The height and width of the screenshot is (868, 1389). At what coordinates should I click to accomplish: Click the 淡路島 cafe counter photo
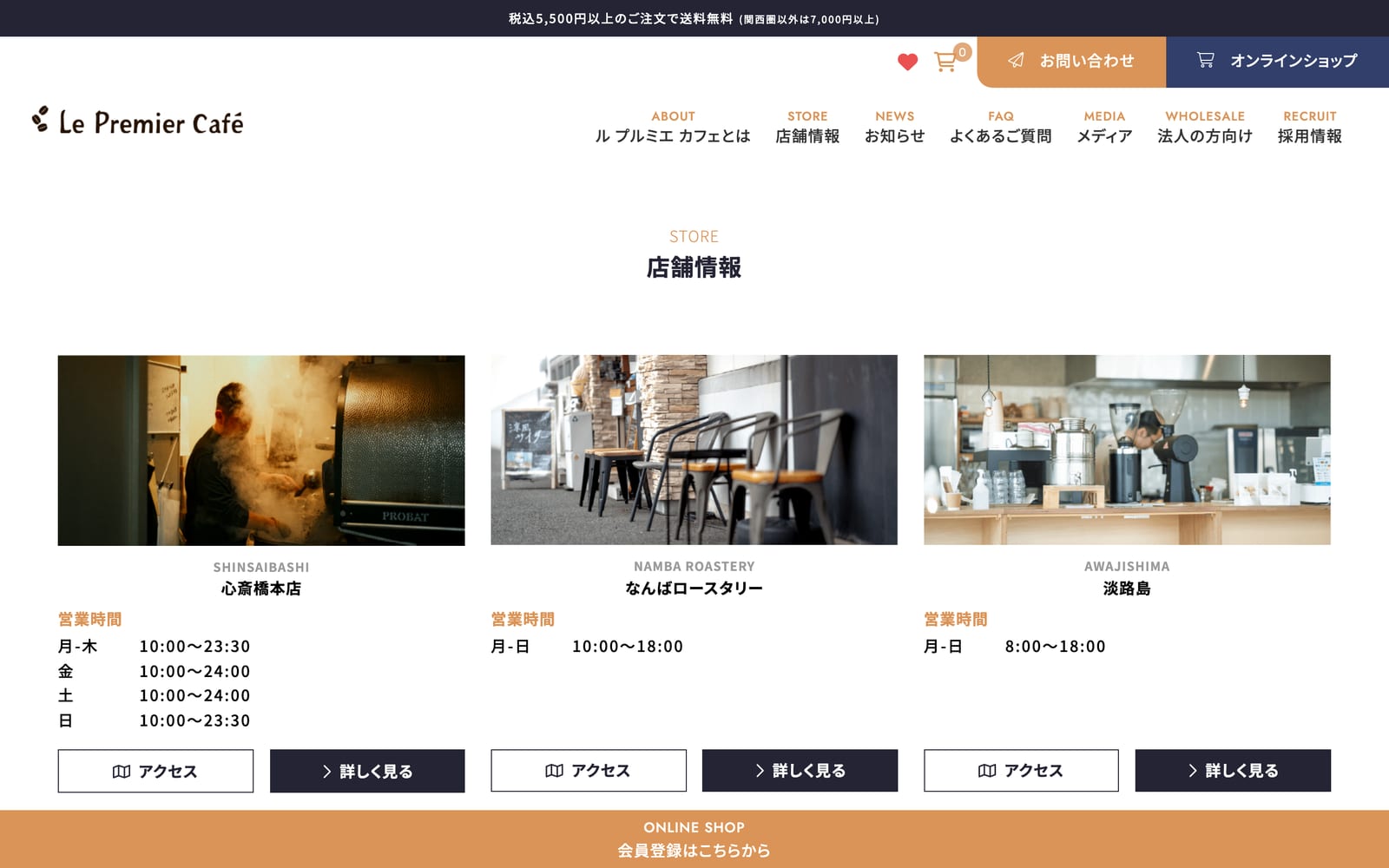(x=1127, y=450)
